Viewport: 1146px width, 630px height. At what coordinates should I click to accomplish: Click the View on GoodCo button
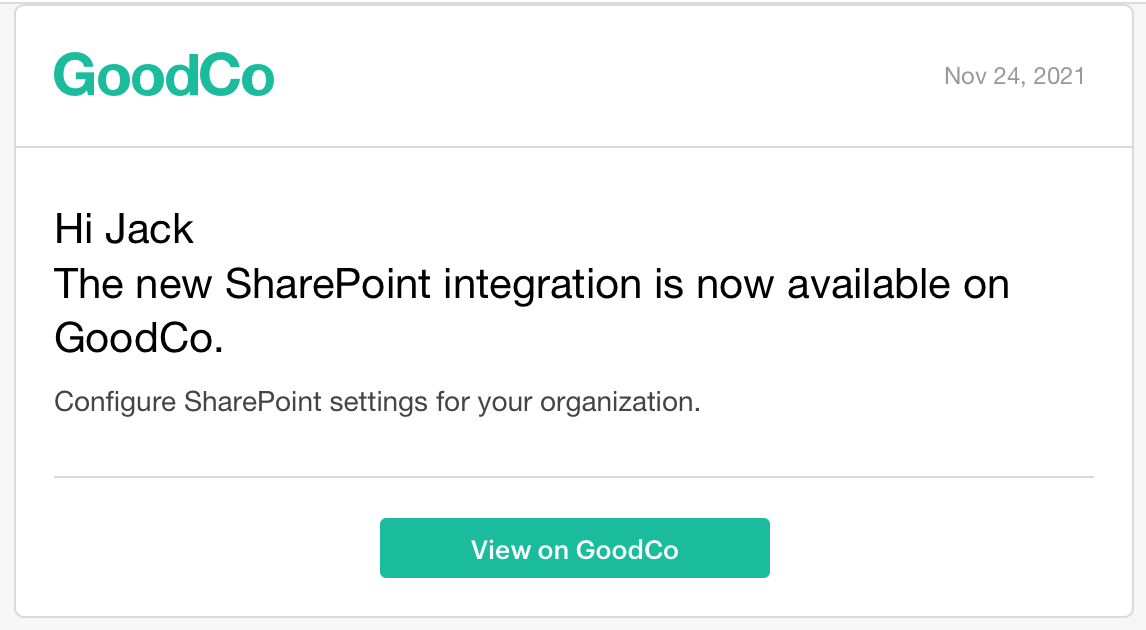pyautogui.click(x=574, y=548)
